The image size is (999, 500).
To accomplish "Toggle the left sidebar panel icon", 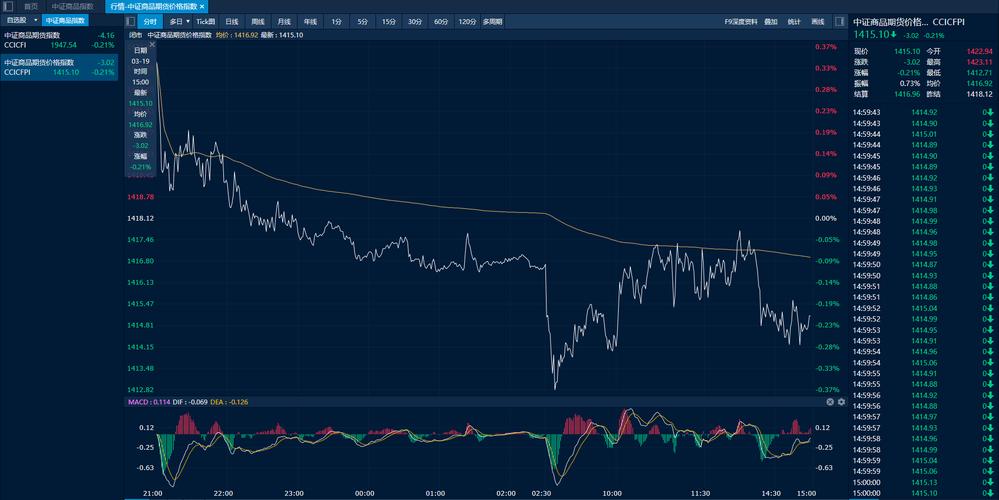I will (x=10, y=6).
